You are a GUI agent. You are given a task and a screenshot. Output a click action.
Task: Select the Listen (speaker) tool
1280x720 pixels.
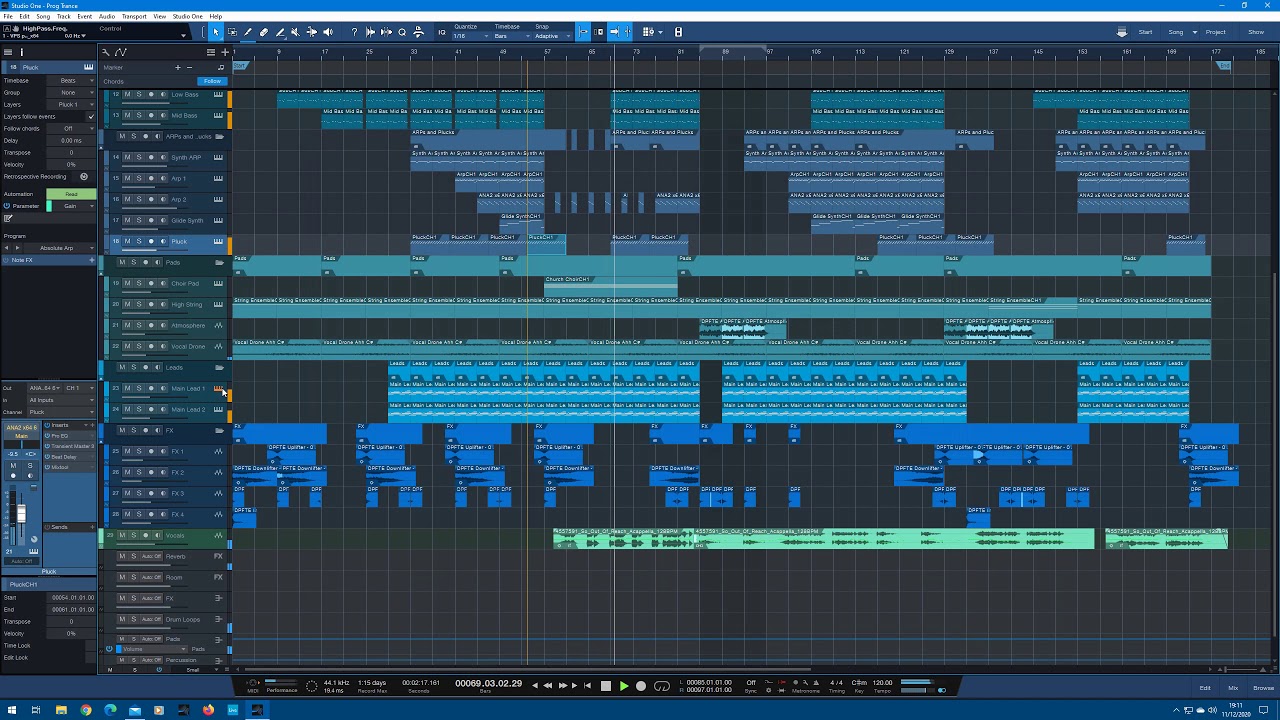[x=327, y=32]
